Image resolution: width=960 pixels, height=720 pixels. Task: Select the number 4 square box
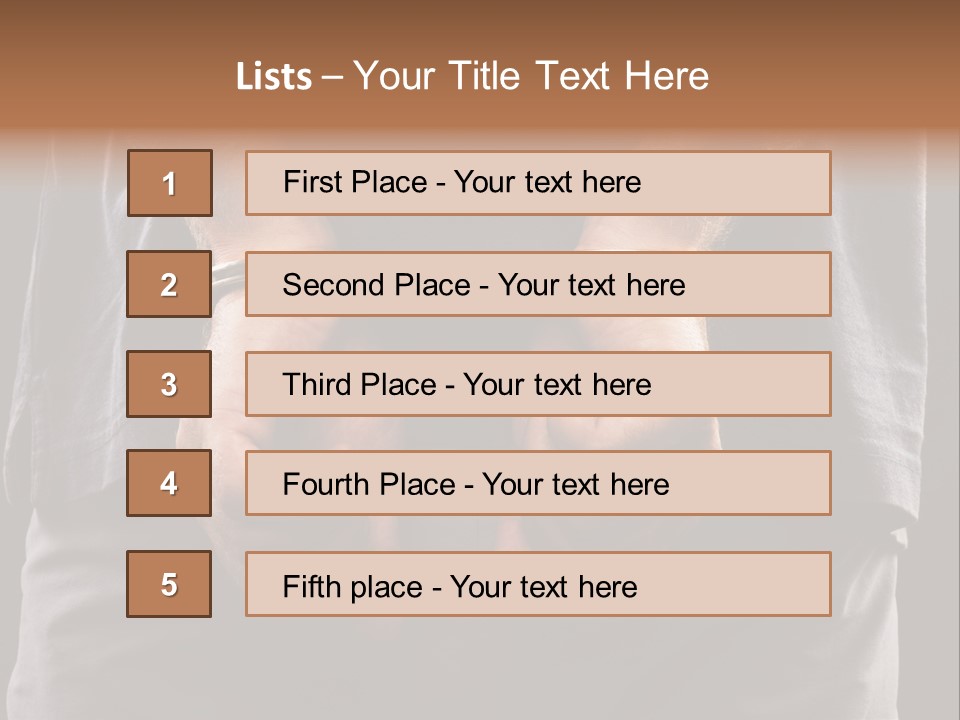click(169, 483)
